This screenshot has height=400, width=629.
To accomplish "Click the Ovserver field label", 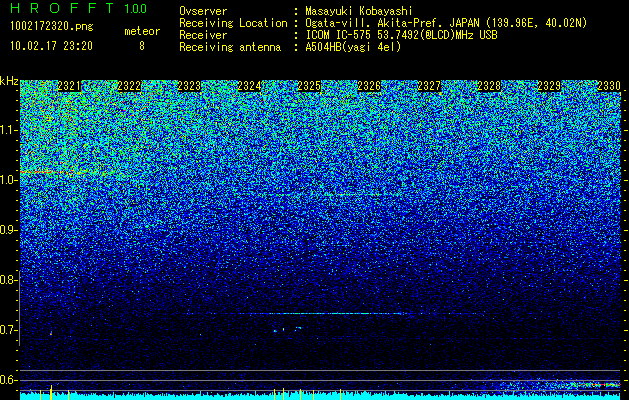I will pos(203,11).
